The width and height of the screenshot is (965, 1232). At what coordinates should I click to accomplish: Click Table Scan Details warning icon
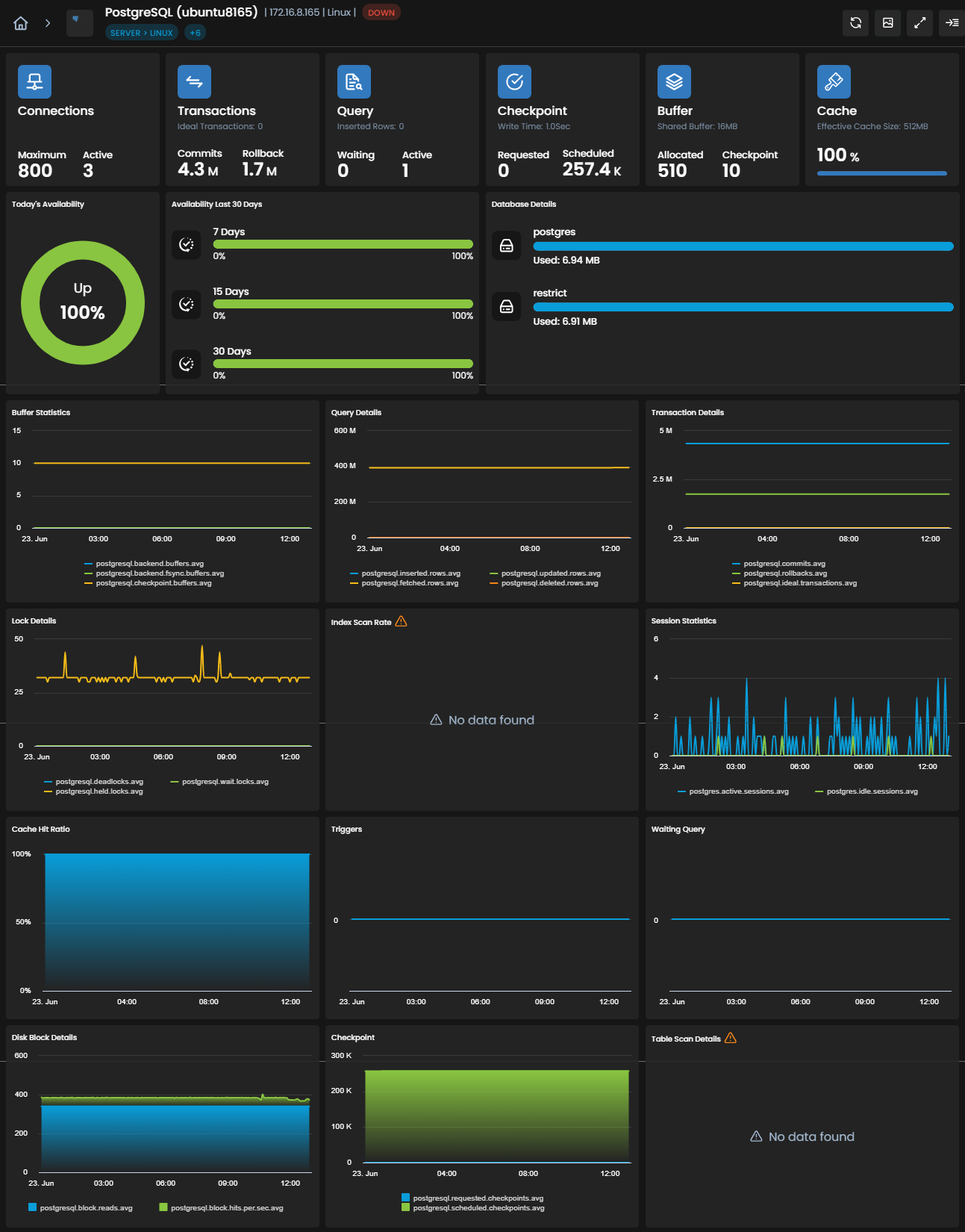coord(731,1038)
